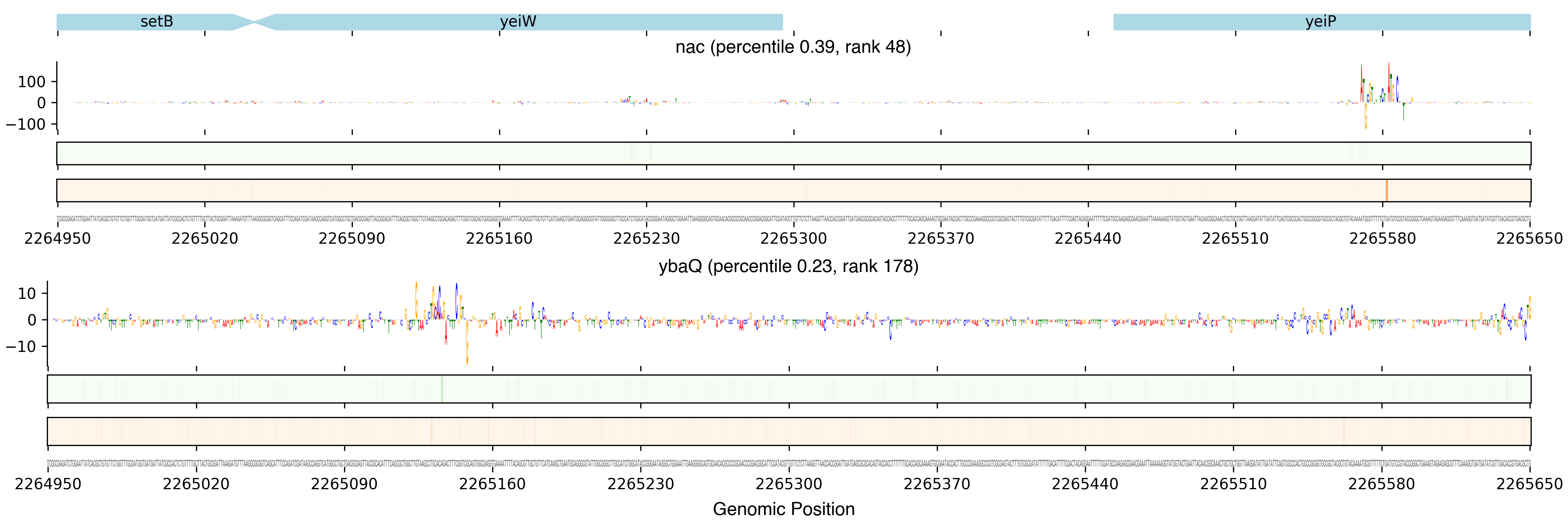Click the yeiP gene annotation bar
The width and height of the screenshot is (1568, 523).
pos(1321,22)
